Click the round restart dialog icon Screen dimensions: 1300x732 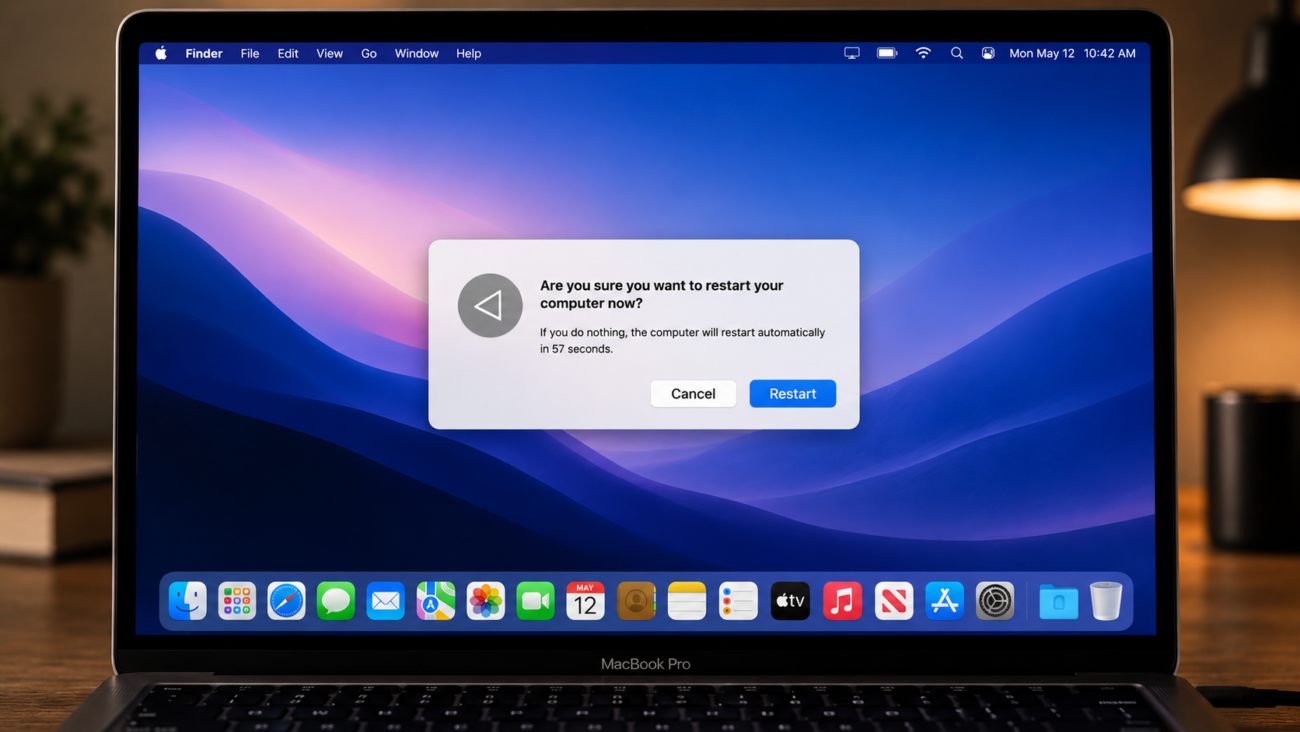(490, 305)
